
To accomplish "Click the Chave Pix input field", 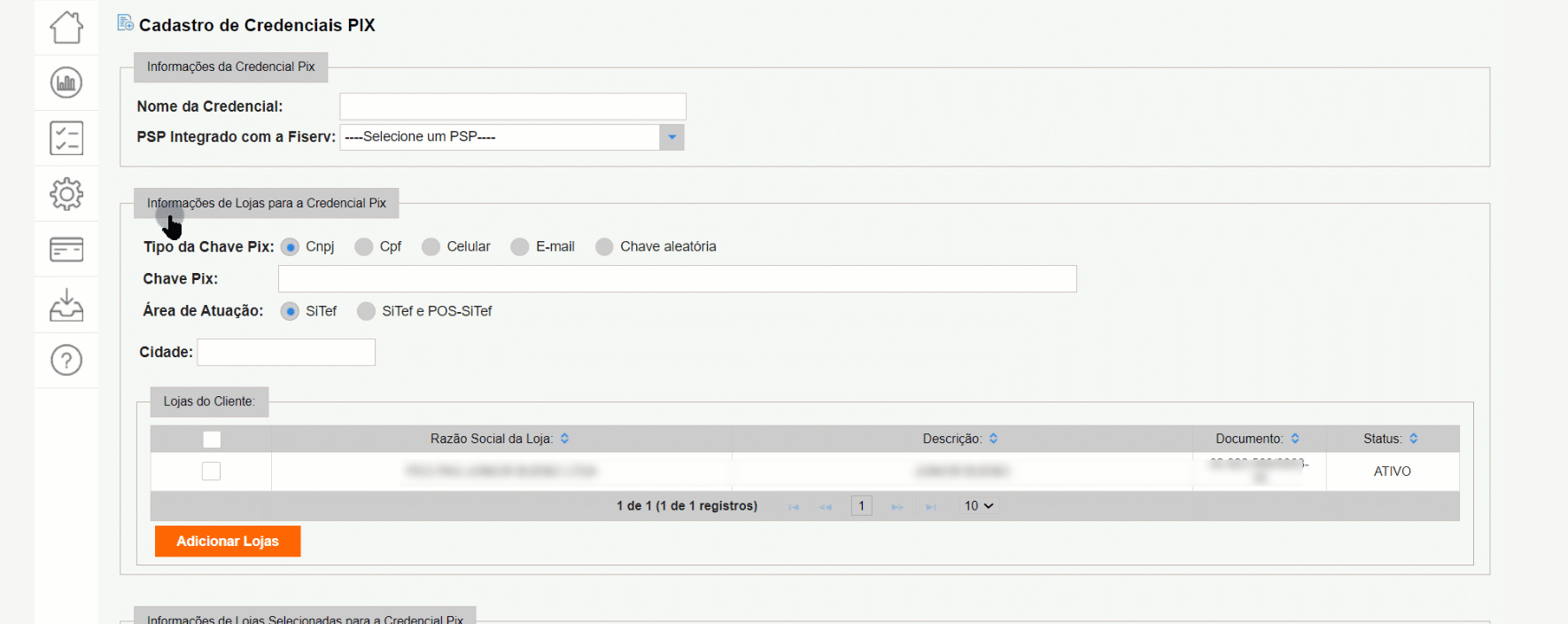I will tap(678, 279).
